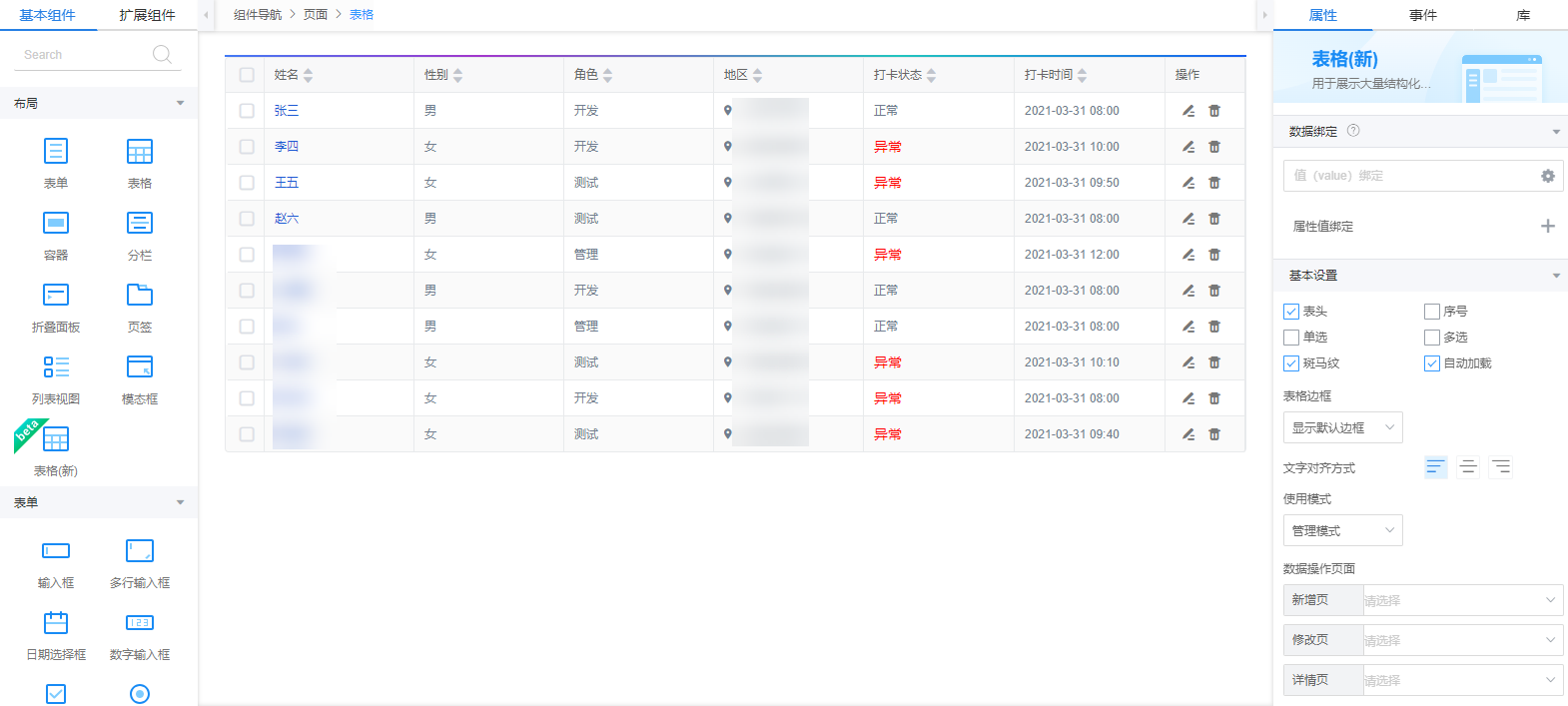Delete the 李四 row
The width and height of the screenshot is (1568, 706).
[1214, 147]
